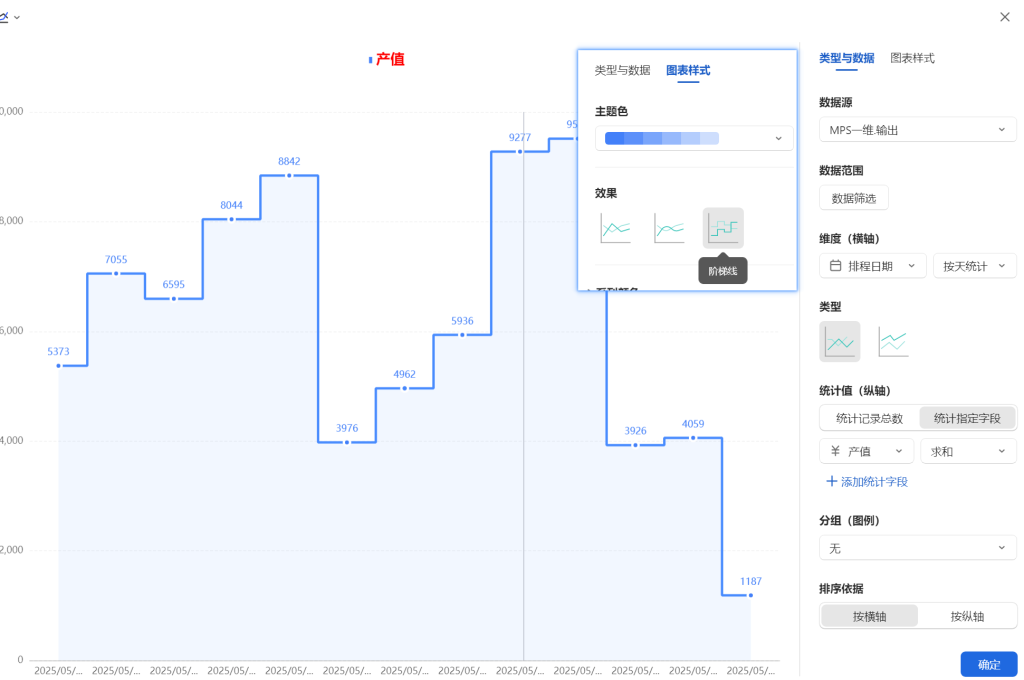Click the 5936 data label
The image size is (1024, 680).
coord(462,321)
